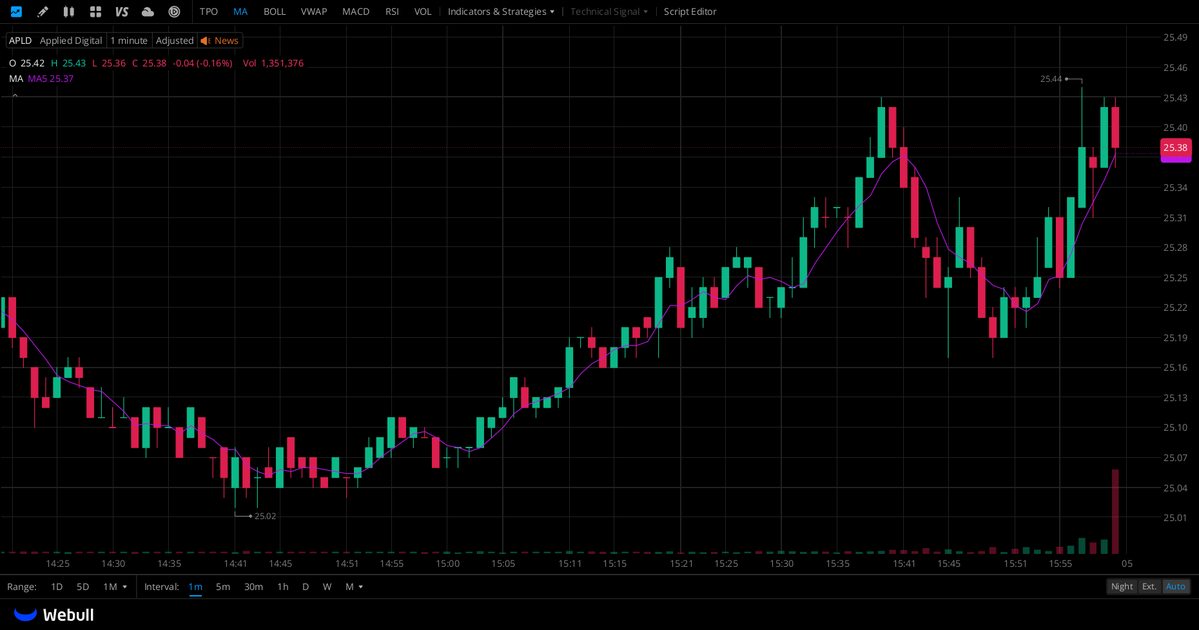Viewport: 1199px width, 630px height.
Task: Click the Adjusted price setting label
Action: click(x=174, y=41)
